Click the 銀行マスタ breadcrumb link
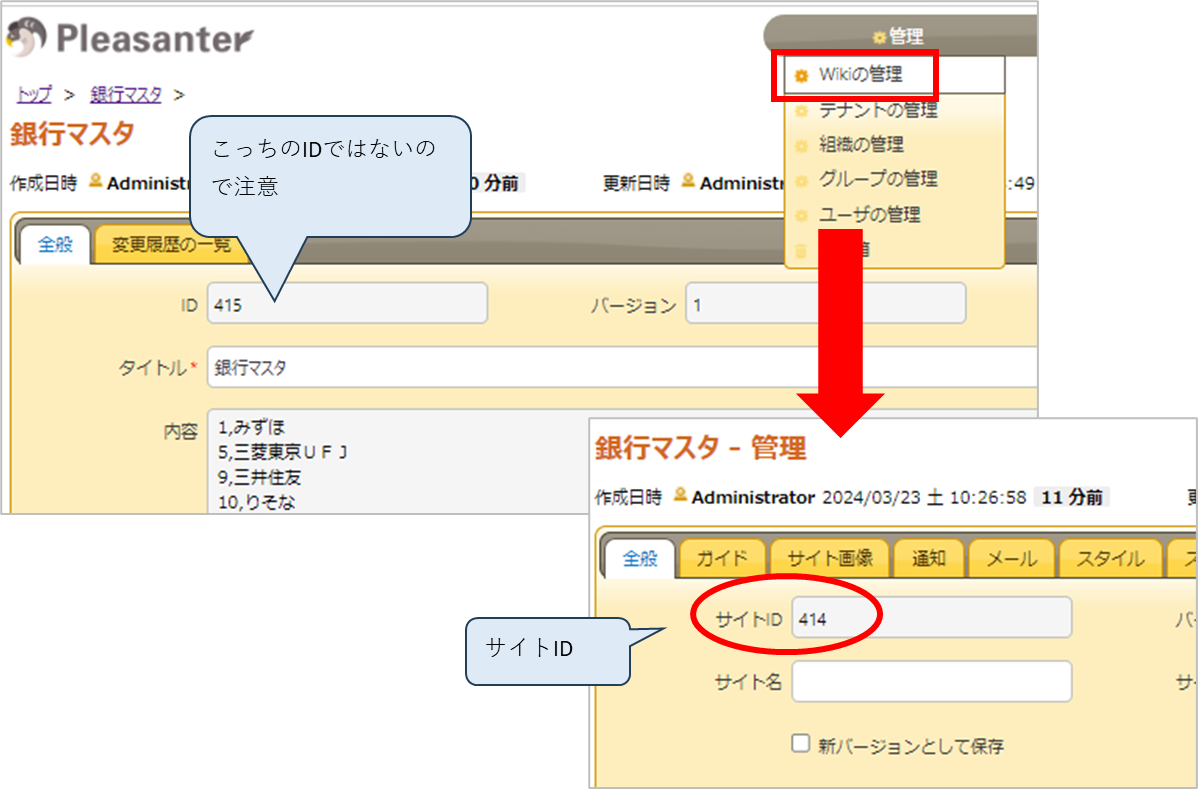The width and height of the screenshot is (1198, 789). pos(125,94)
